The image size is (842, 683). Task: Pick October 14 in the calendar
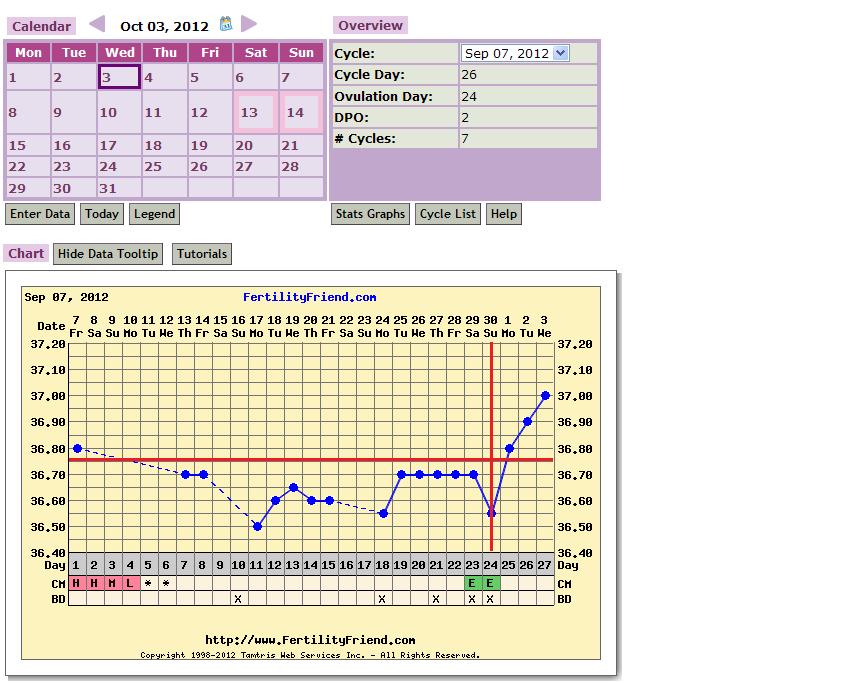pyautogui.click(x=301, y=112)
